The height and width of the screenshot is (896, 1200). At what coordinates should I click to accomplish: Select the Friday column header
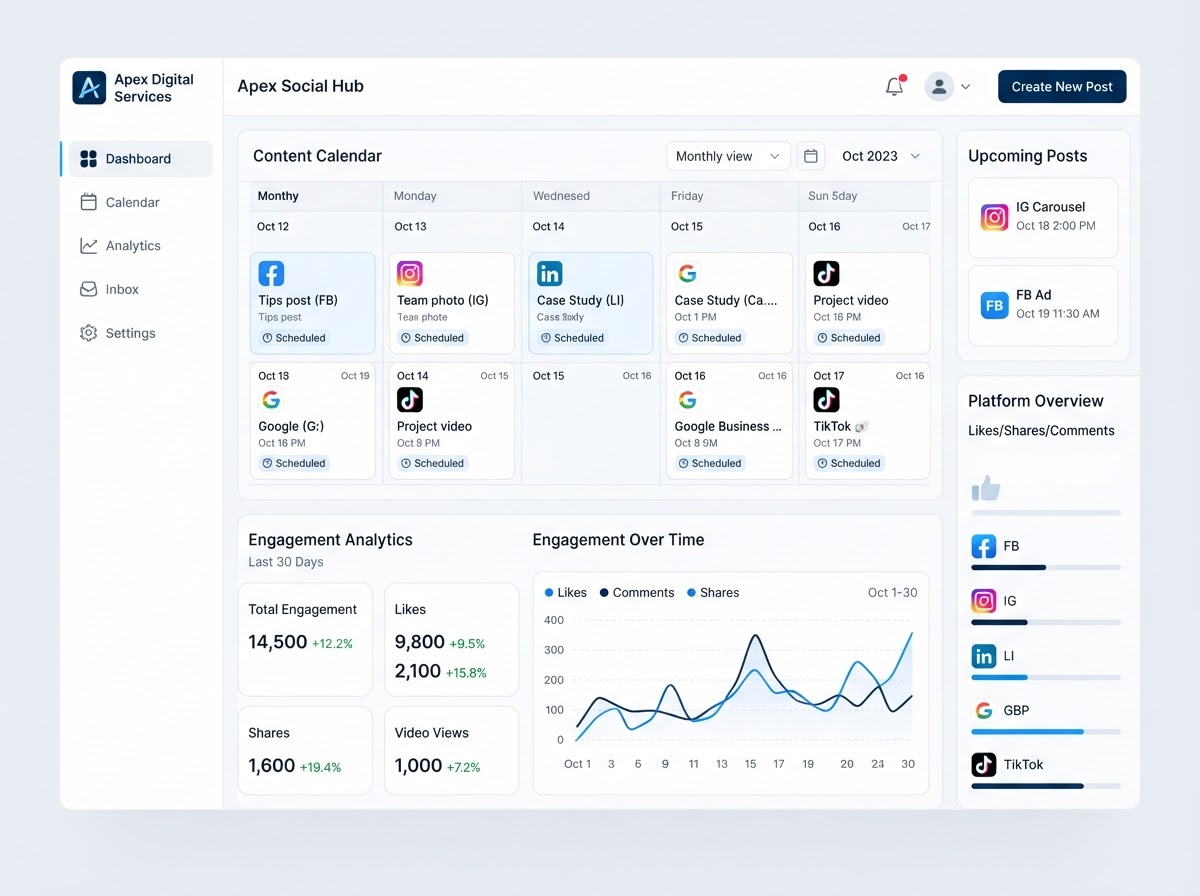(687, 196)
